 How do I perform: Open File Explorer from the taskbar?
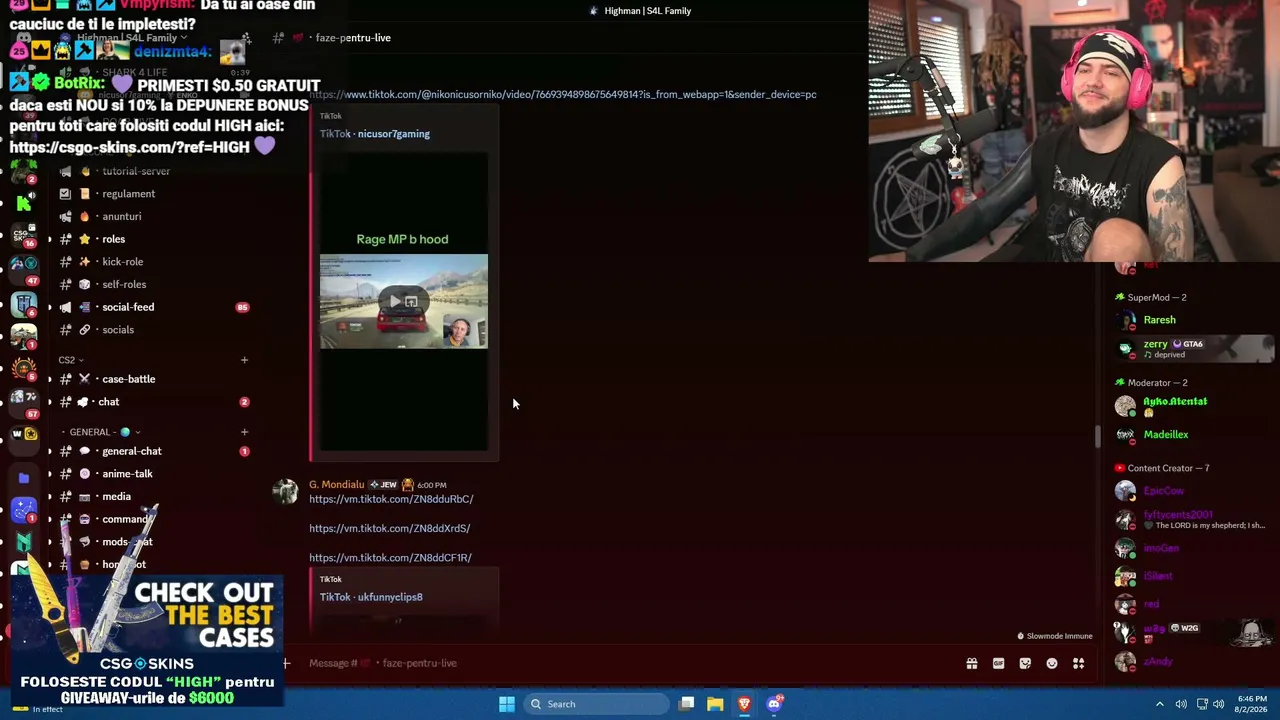715,704
